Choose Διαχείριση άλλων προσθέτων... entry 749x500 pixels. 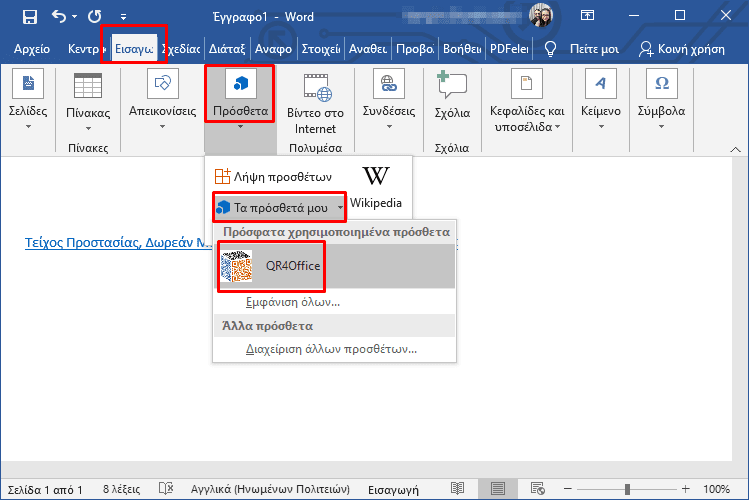click(x=334, y=349)
